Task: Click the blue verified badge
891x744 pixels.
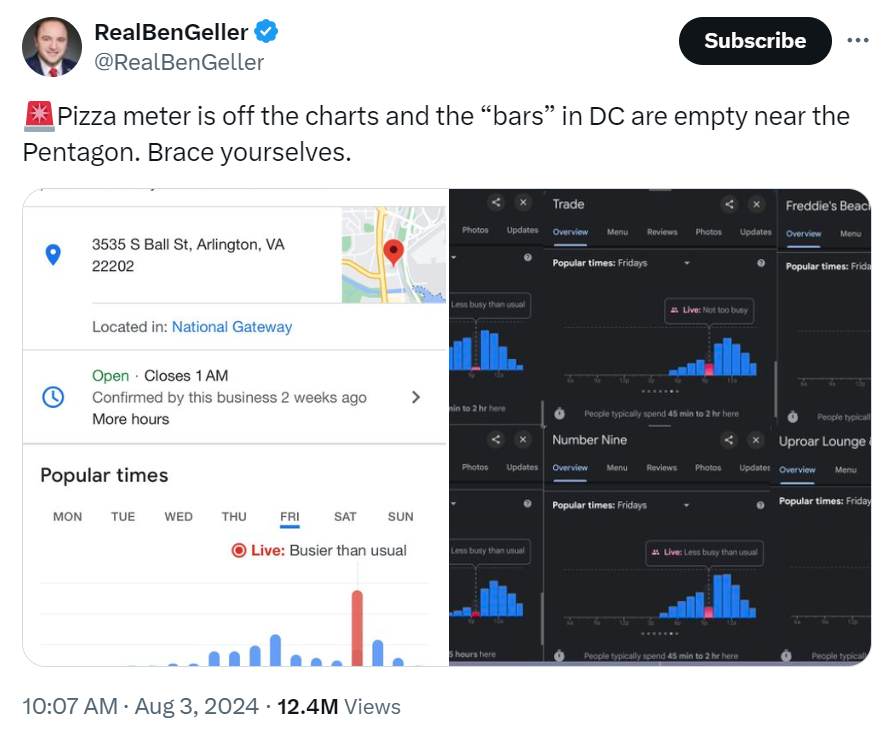Action: (x=265, y=32)
